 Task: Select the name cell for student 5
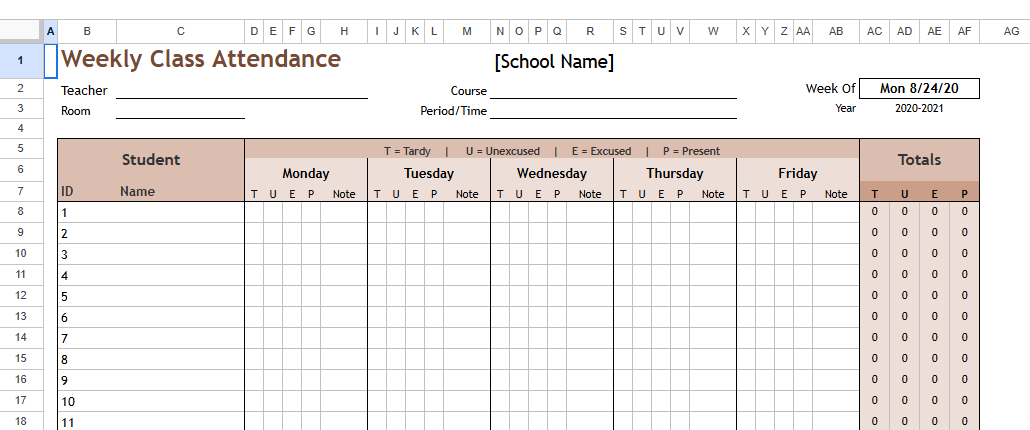click(x=181, y=296)
